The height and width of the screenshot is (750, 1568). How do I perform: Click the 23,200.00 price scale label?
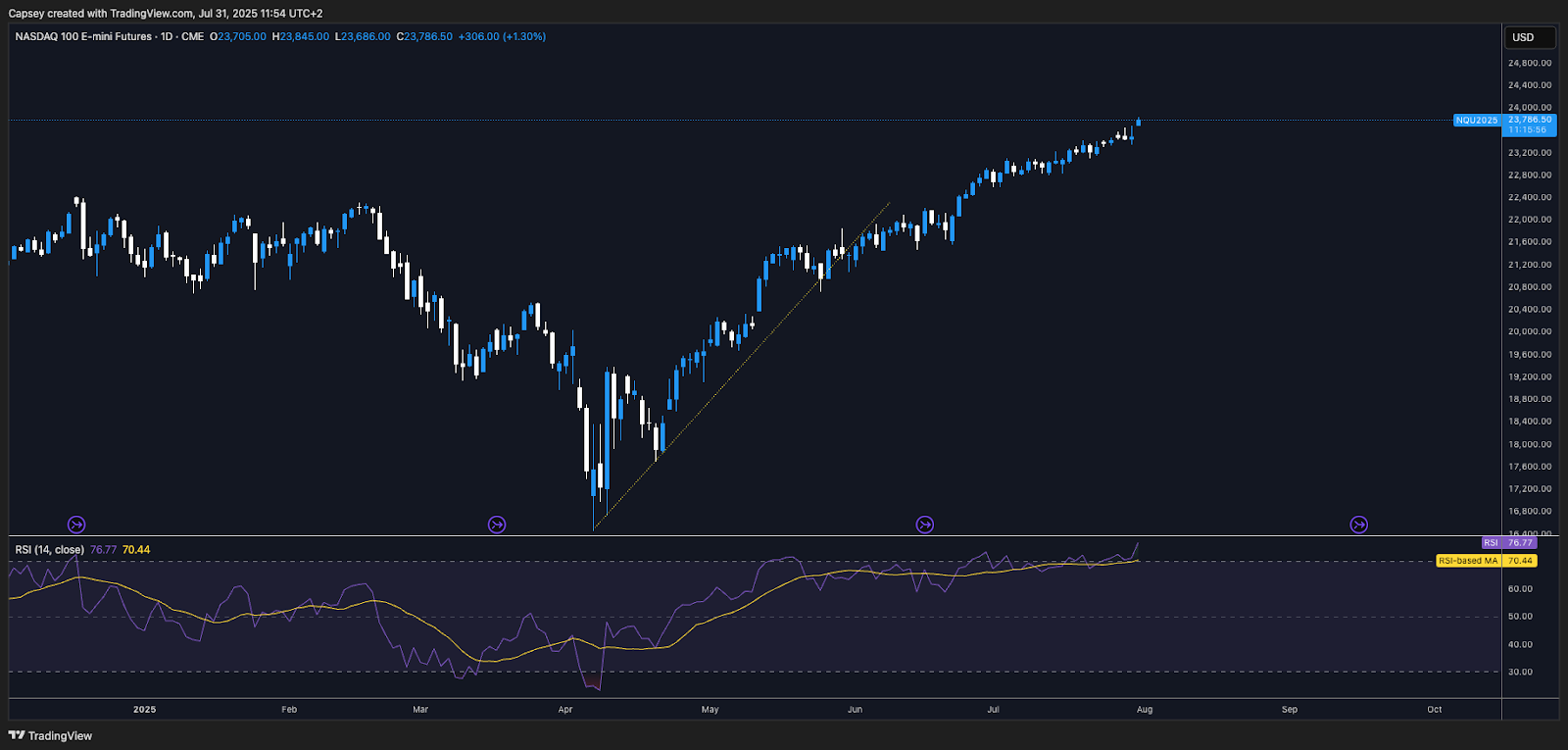click(x=1530, y=153)
